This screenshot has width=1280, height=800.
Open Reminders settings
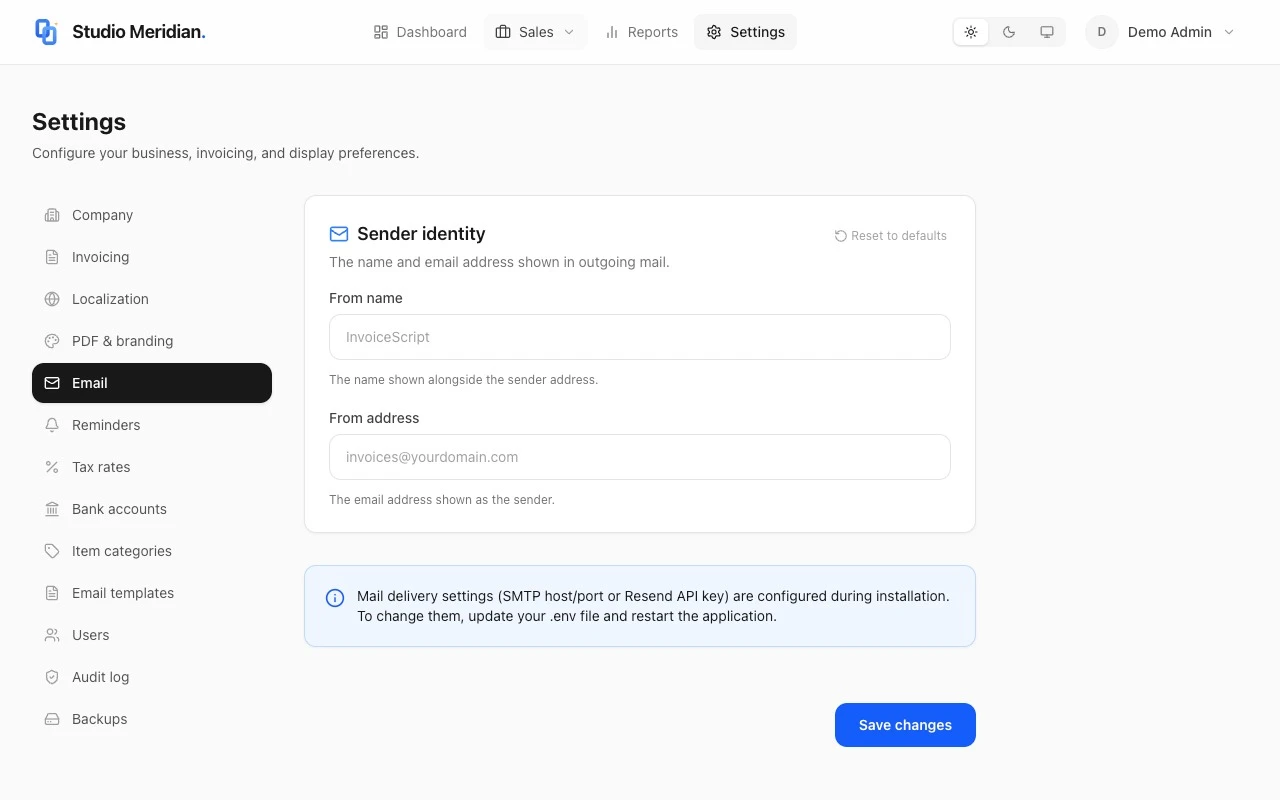coord(152,425)
